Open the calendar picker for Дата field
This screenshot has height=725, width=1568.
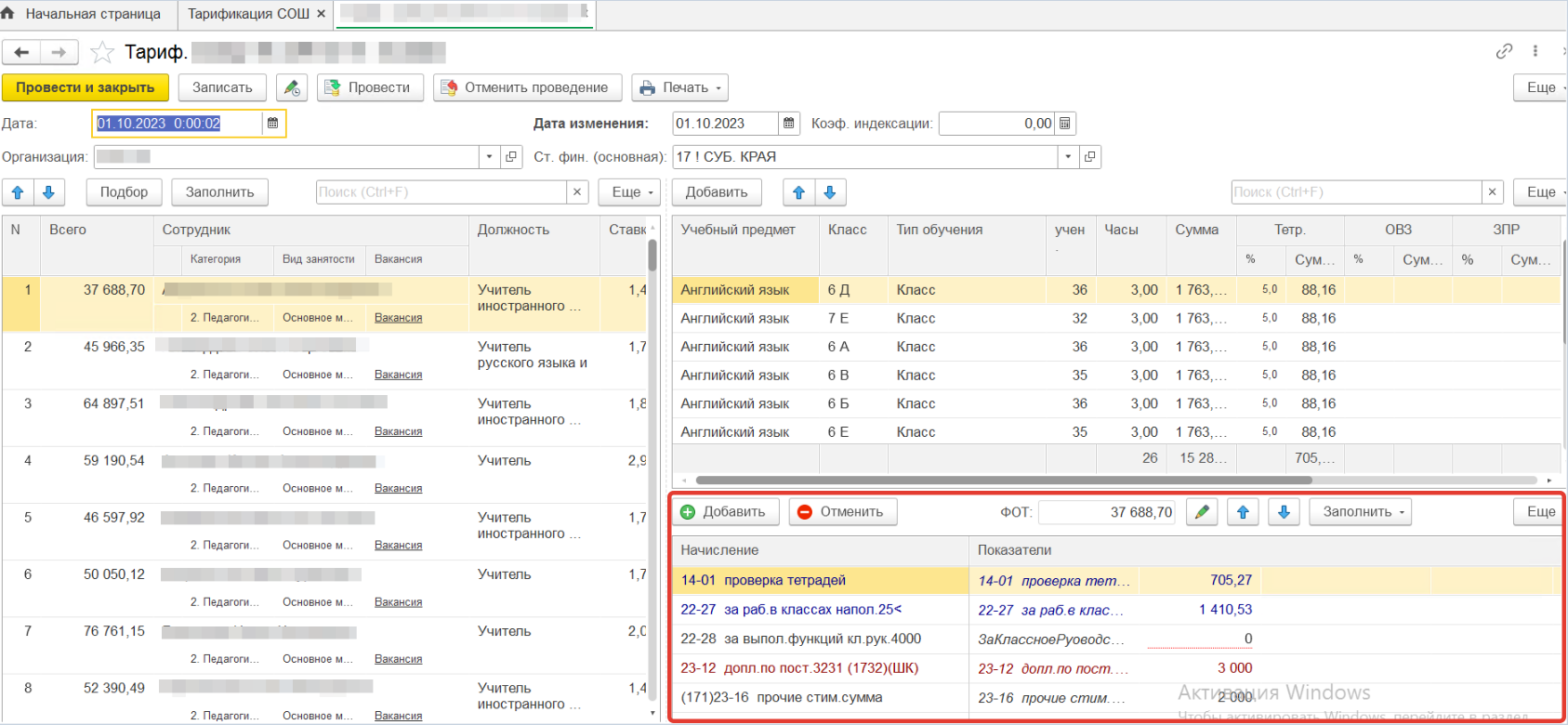tap(272, 123)
